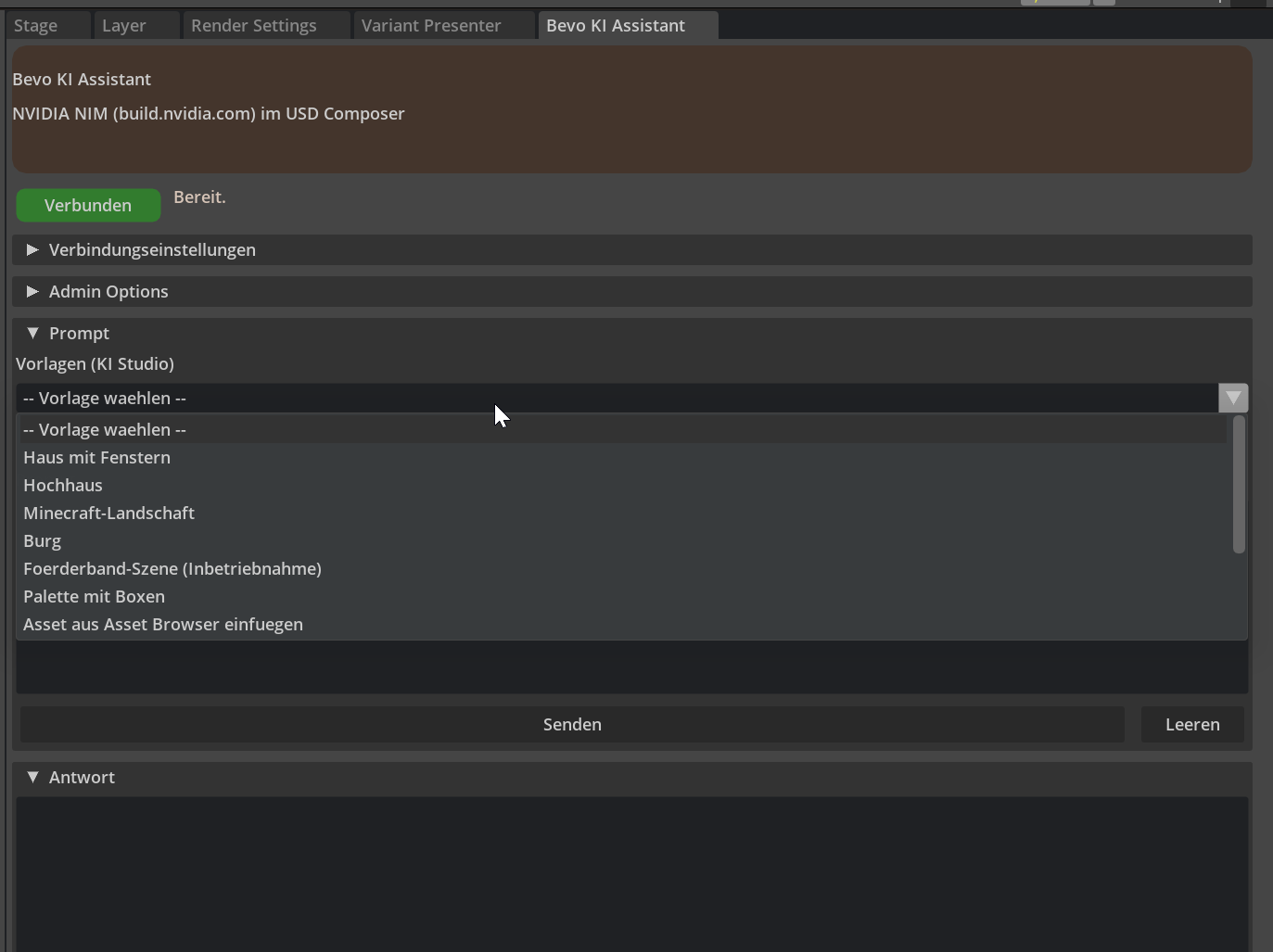Image resolution: width=1273 pixels, height=952 pixels.
Task: Expand the Verbindungseinstellungen section
Action: point(632,249)
